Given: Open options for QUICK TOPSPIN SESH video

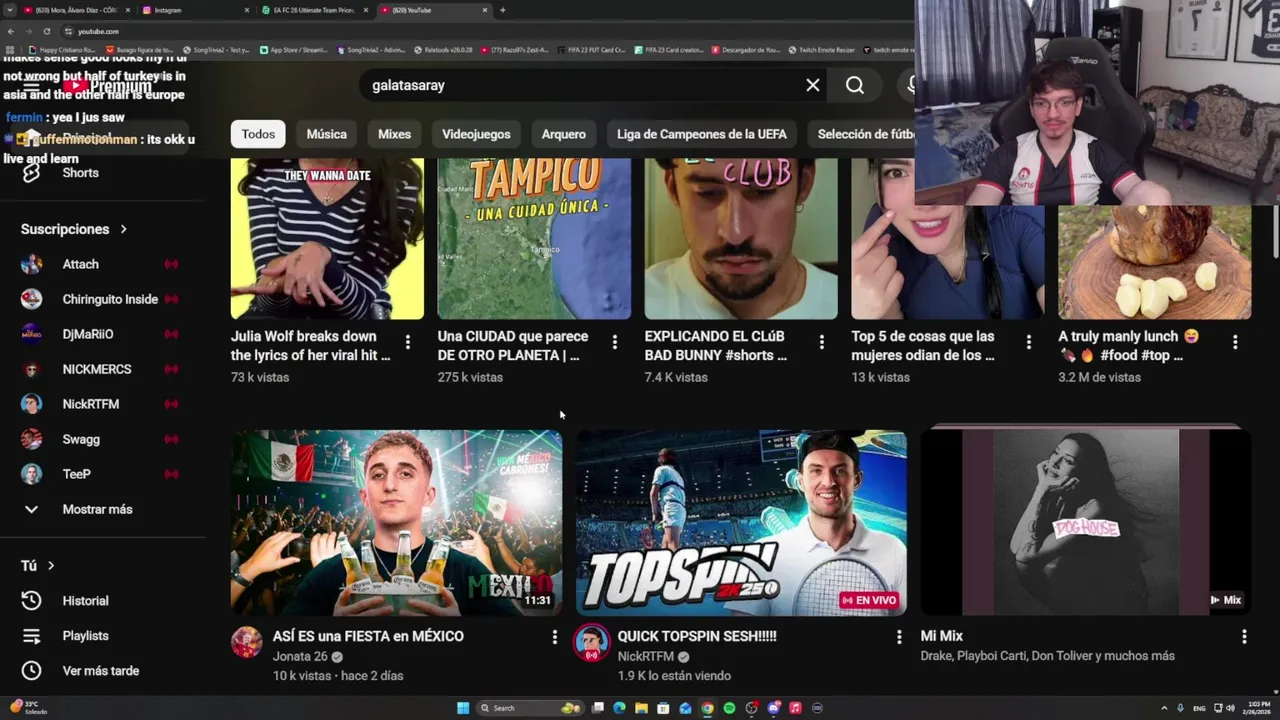Looking at the screenshot, I should click(899, 637).
